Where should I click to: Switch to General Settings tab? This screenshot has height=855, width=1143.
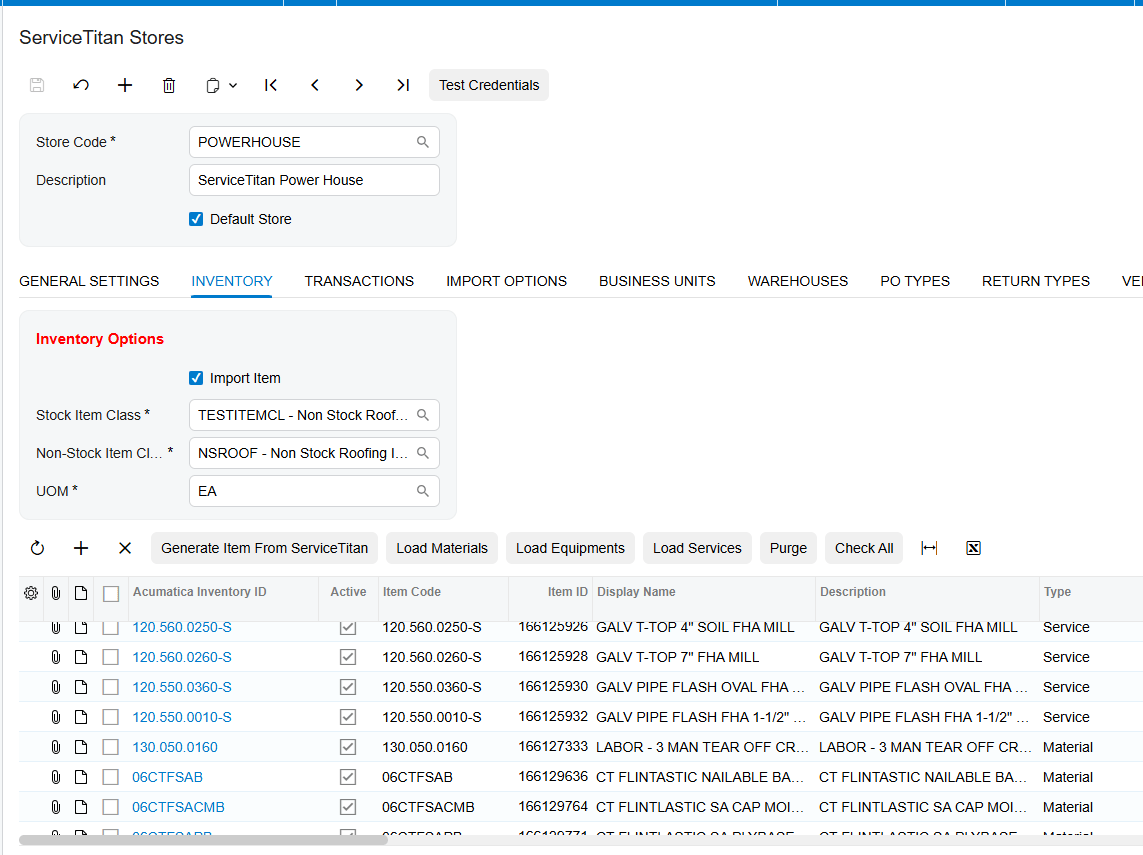point(89,281)
